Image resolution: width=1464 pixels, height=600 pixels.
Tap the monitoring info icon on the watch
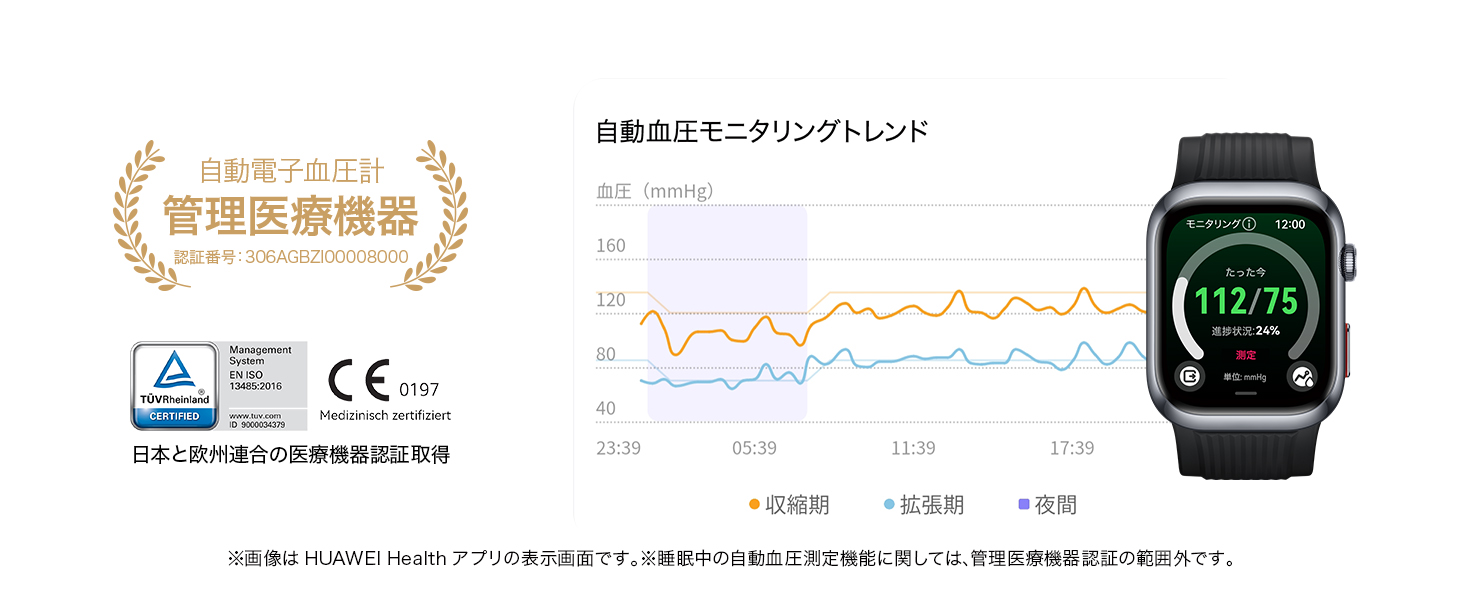point(1249,224)
